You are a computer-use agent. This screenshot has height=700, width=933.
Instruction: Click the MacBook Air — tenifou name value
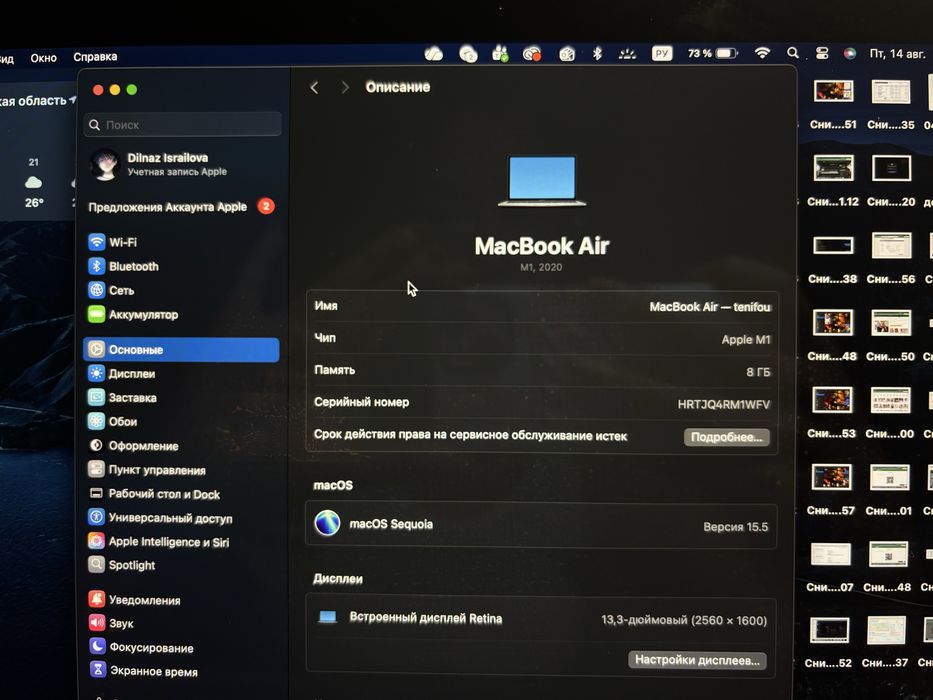710,307
